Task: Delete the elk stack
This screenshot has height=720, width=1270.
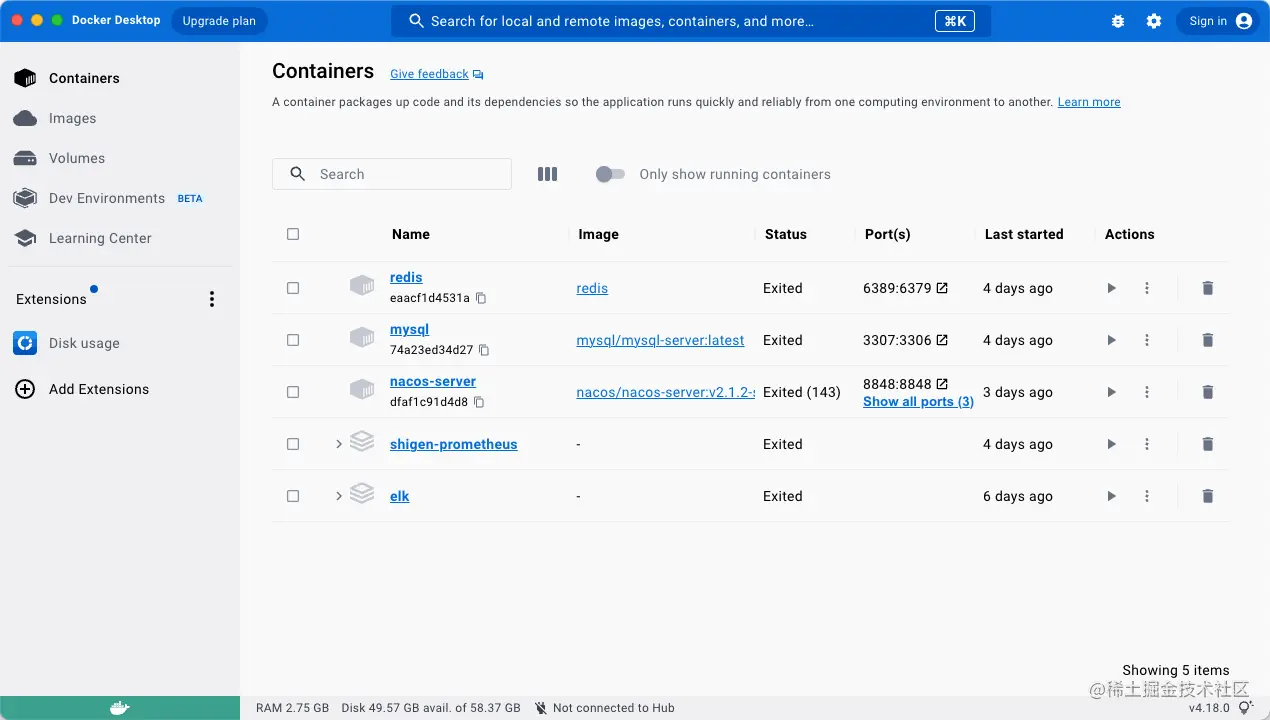Action: (1207, 496)
